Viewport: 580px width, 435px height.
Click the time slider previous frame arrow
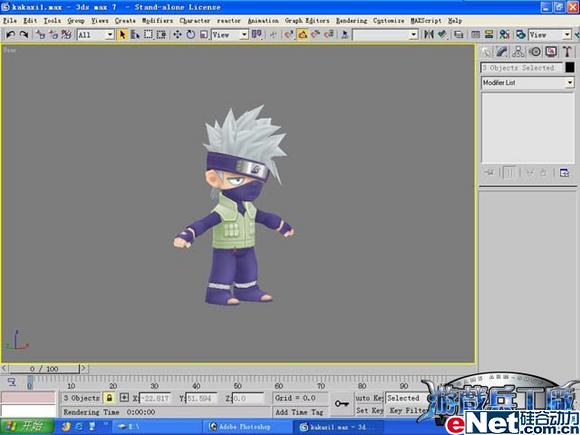[4, 368]
